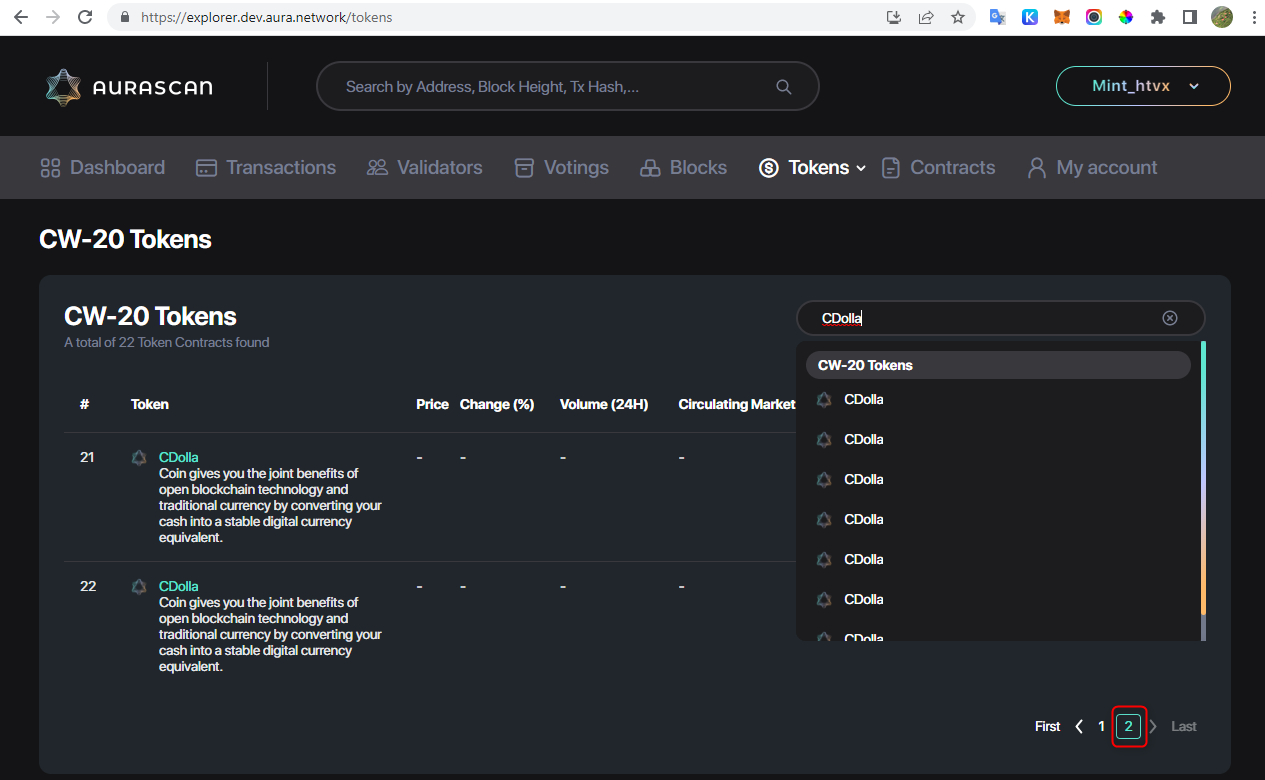Open the circular ring extension icon
This screenshot has height=780, width=1265.
tap(1094, 17)
